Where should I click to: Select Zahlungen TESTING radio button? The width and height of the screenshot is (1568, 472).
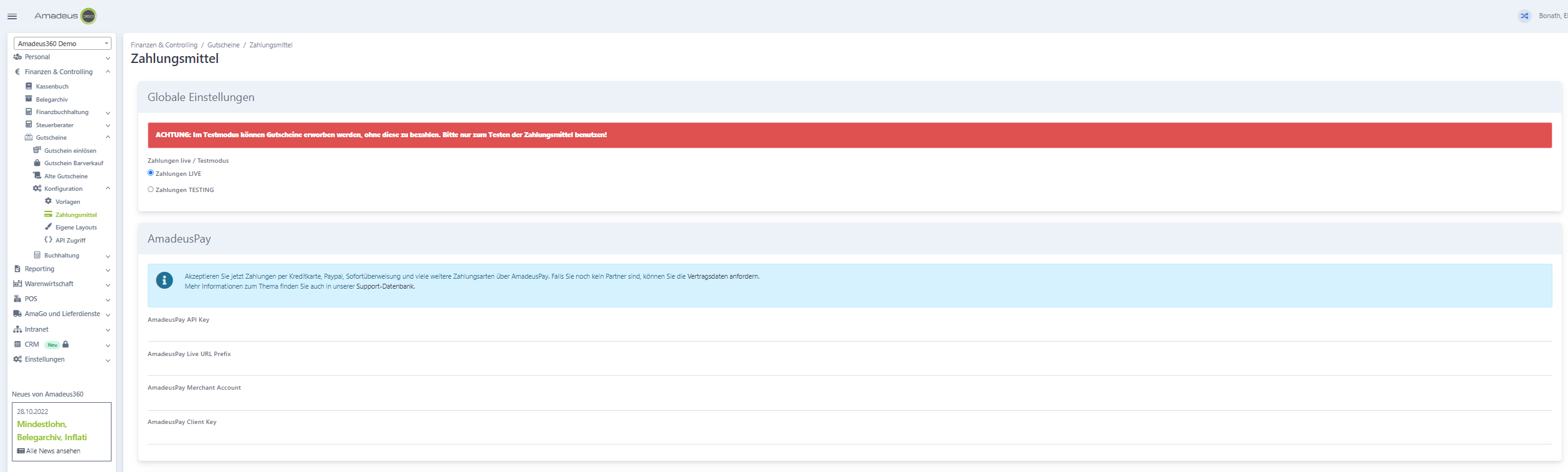[x=151, y=189]
